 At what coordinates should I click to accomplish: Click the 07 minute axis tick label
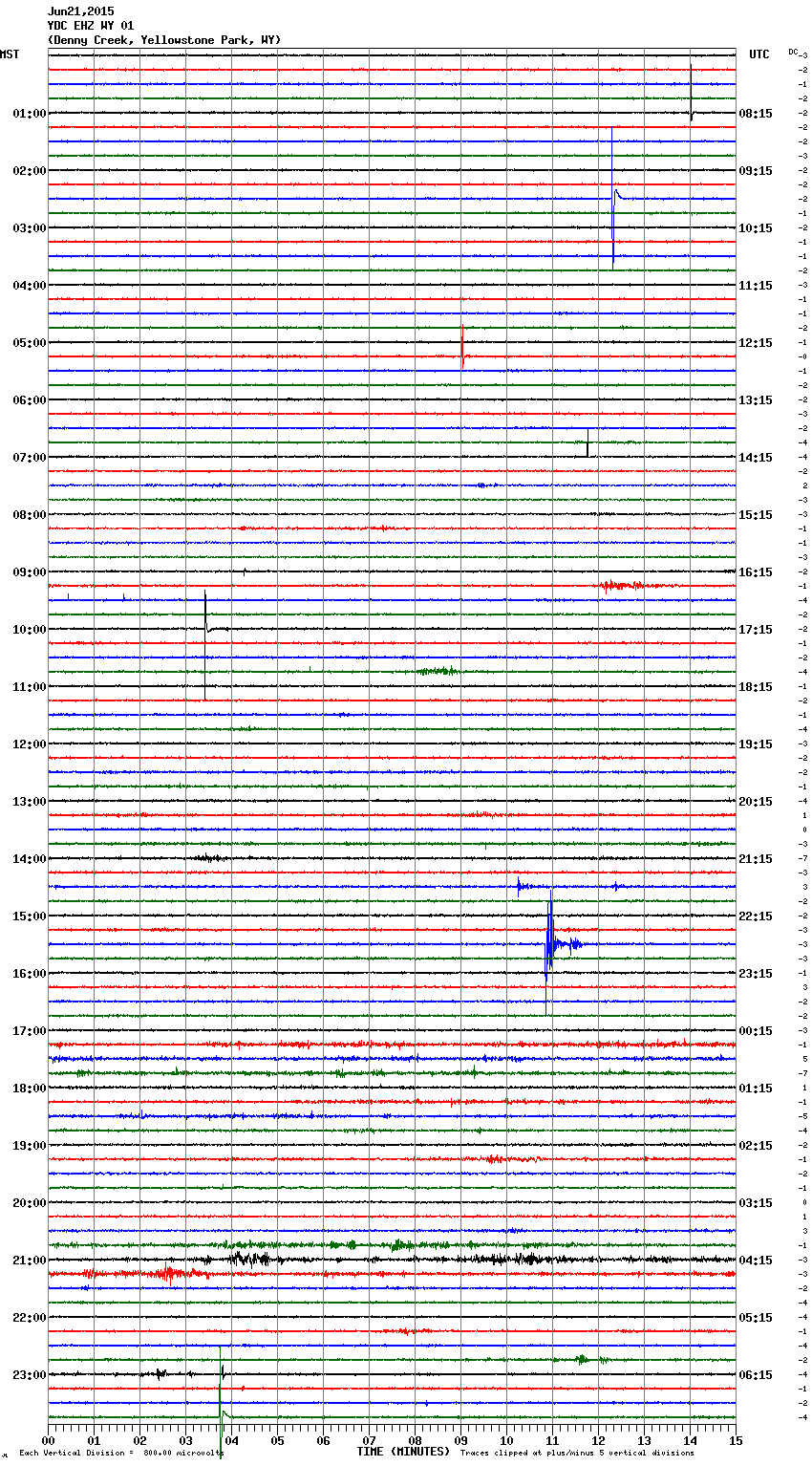(x=370, y=1440)
